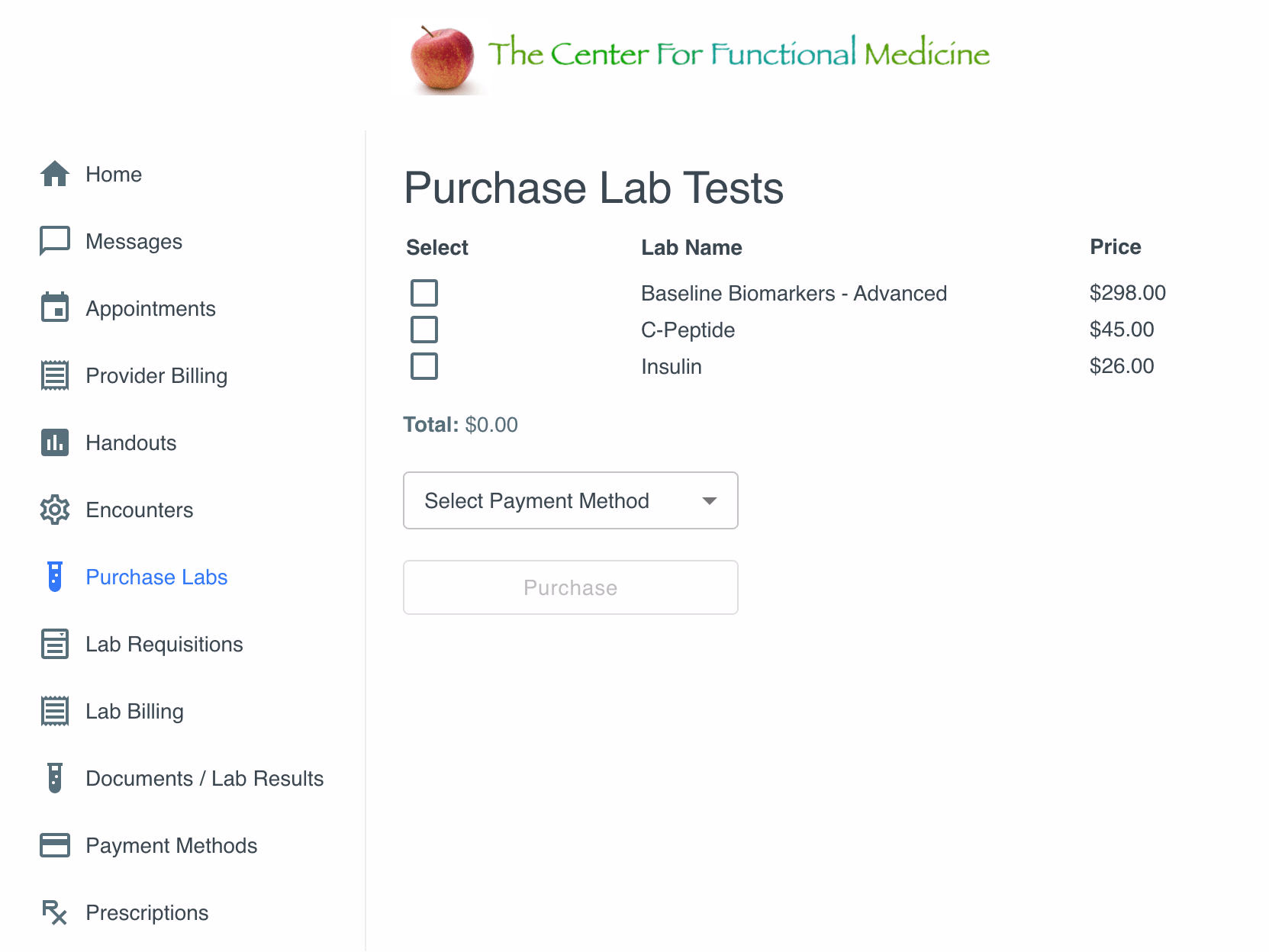Click the Prescriptions Rx icon
Viewport: 1269px width, 952px height.
click(x=55, y=912)
